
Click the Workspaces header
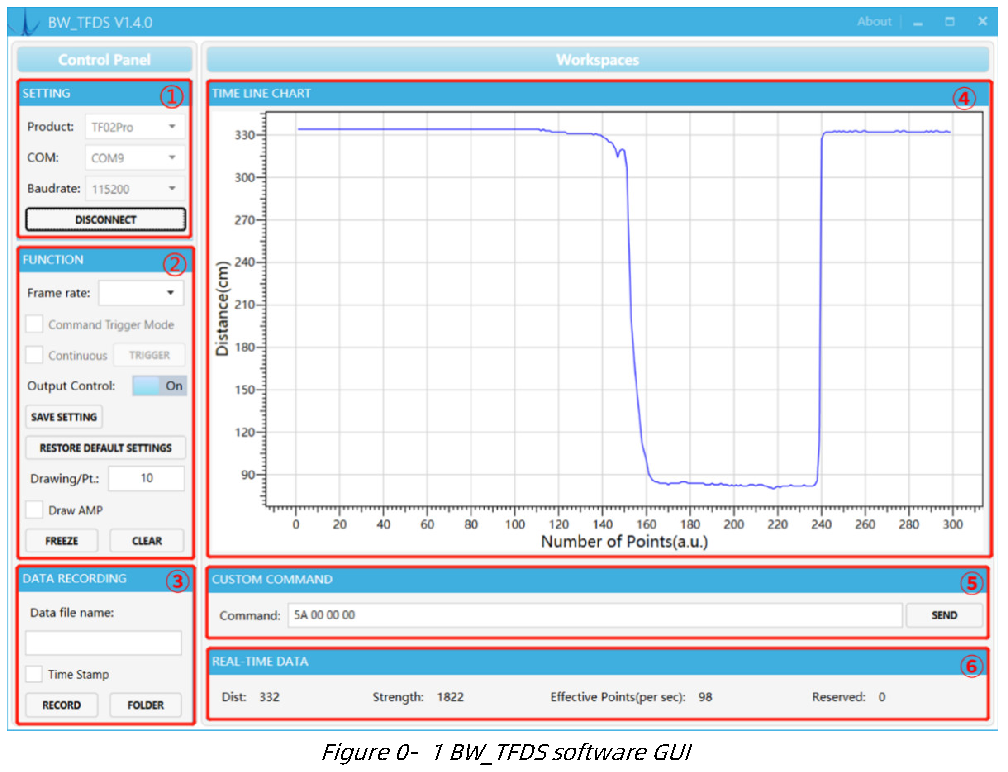[x=597, y=60]
